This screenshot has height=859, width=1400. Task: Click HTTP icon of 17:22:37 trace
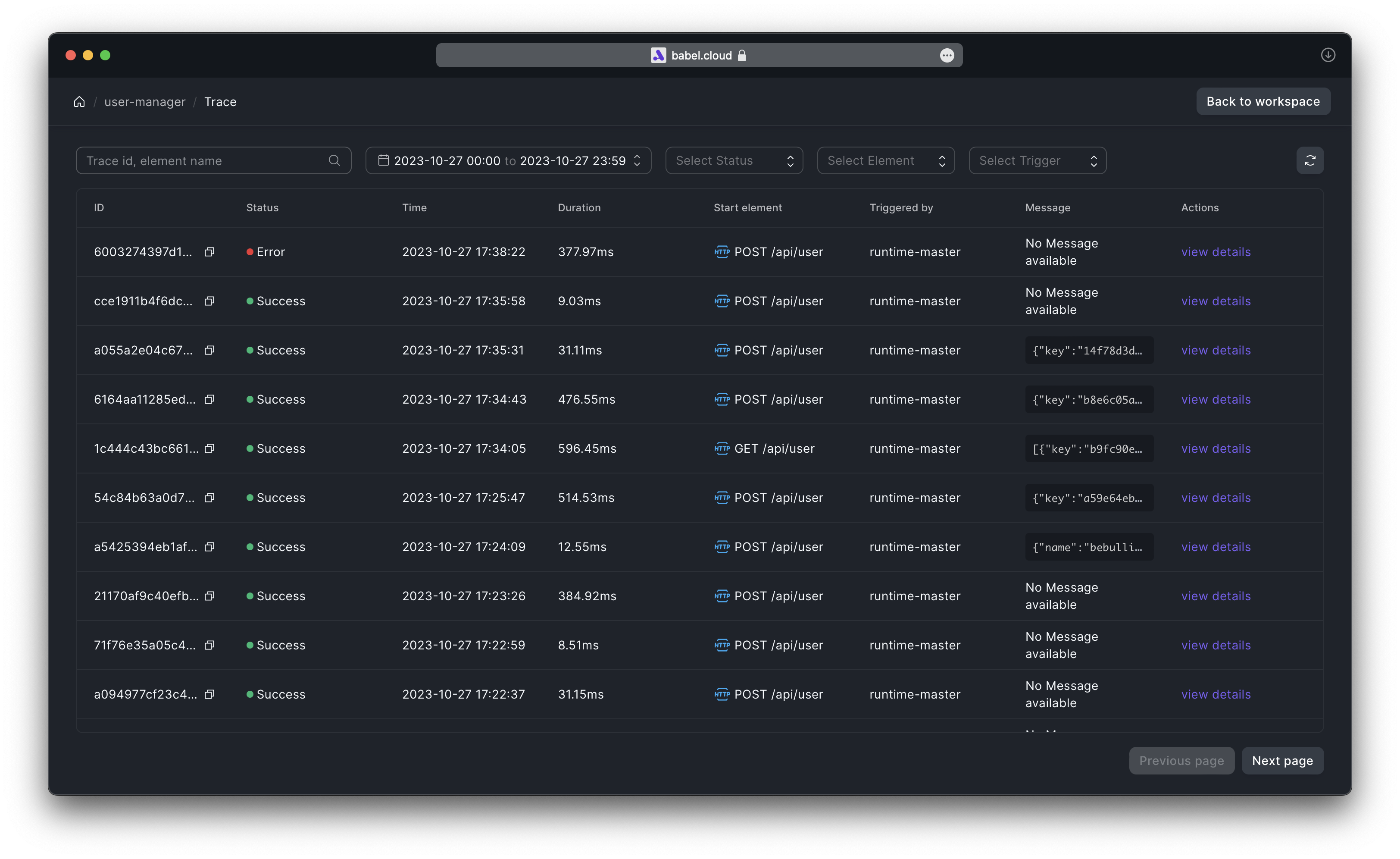(x=722, y=695)
